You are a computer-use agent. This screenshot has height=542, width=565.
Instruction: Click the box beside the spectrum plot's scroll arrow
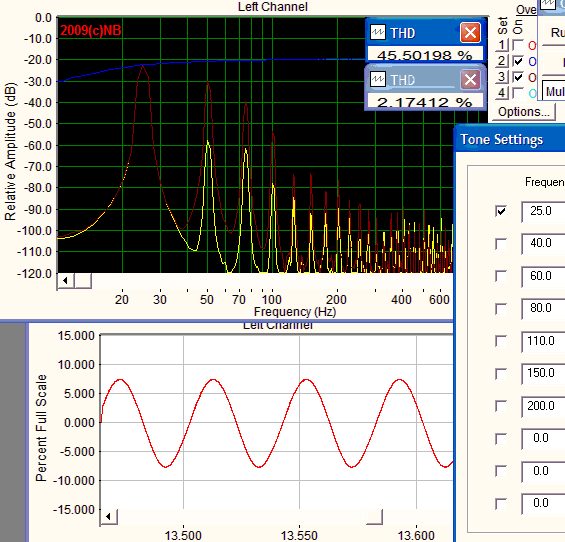point(83,281)
